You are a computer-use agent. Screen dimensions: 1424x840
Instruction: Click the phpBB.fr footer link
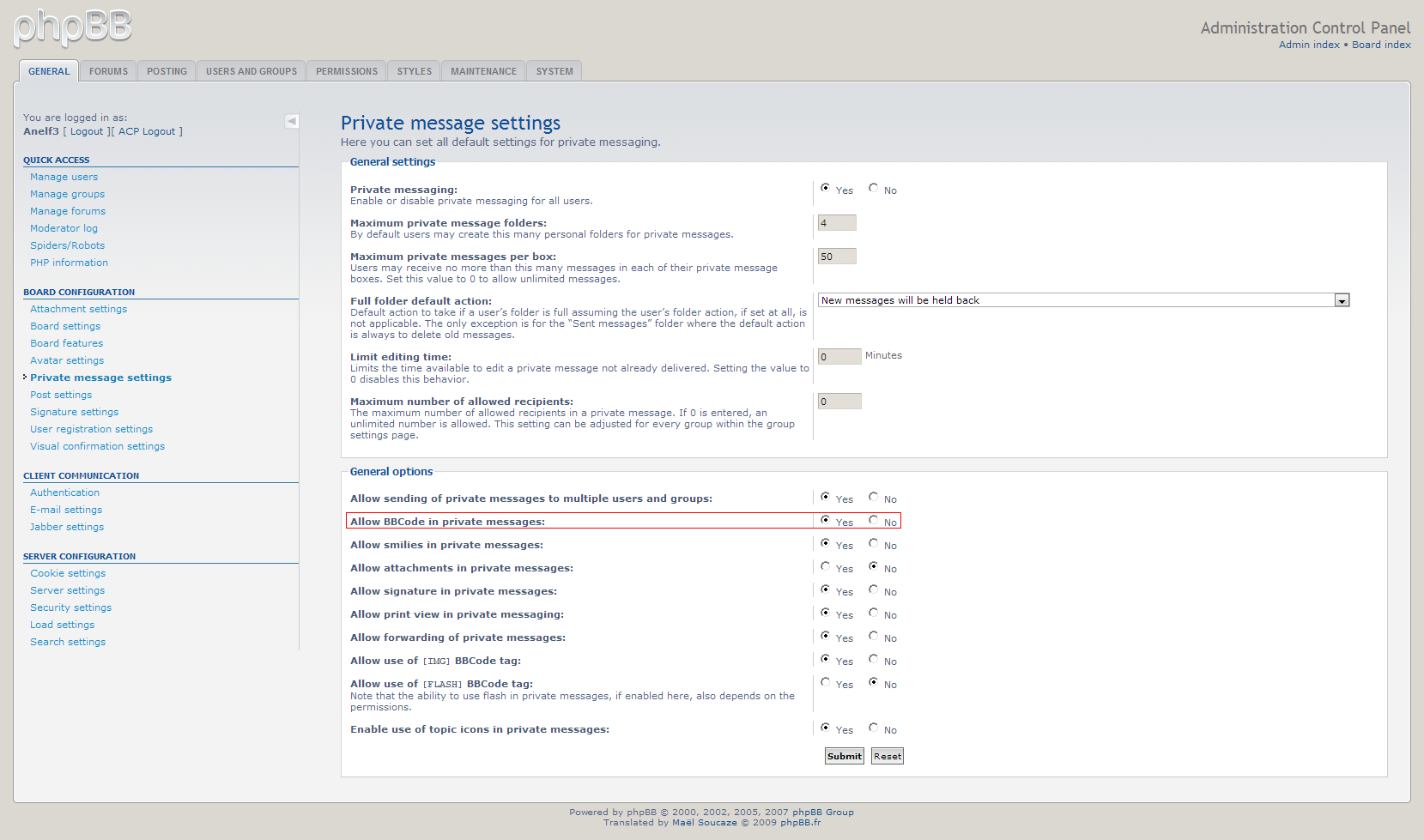800,823
